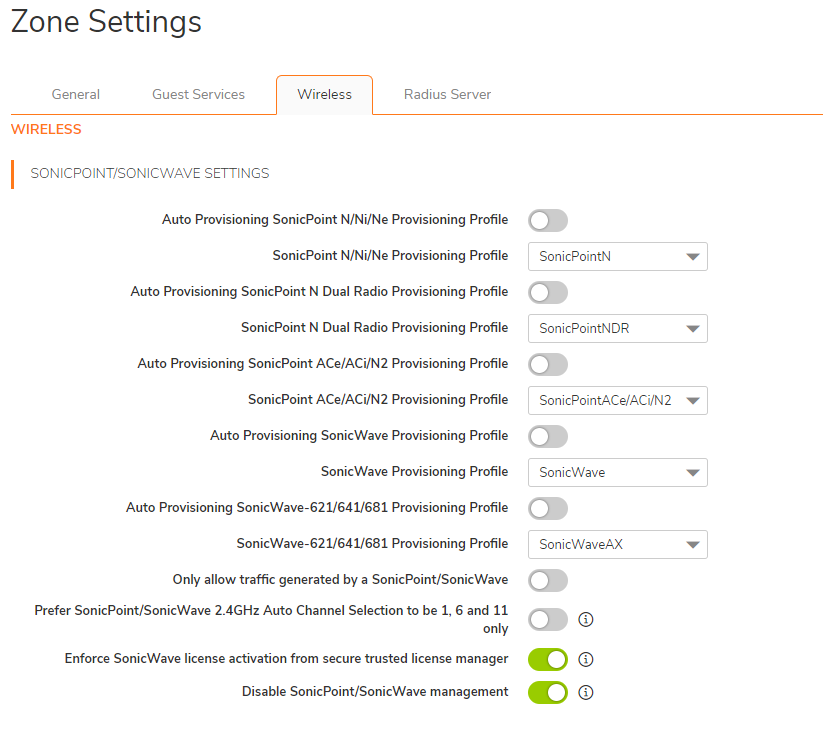Go to the Radius Server tab

click(x=447, y=95)
